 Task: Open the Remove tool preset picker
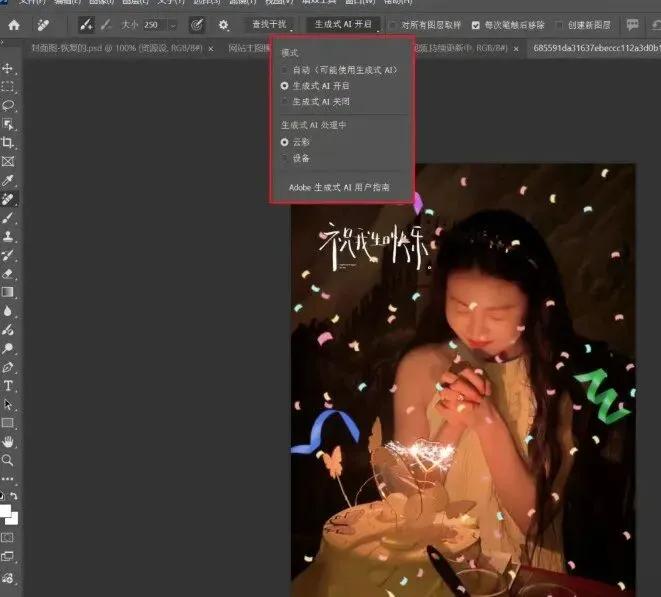click(x=43, y=25)
